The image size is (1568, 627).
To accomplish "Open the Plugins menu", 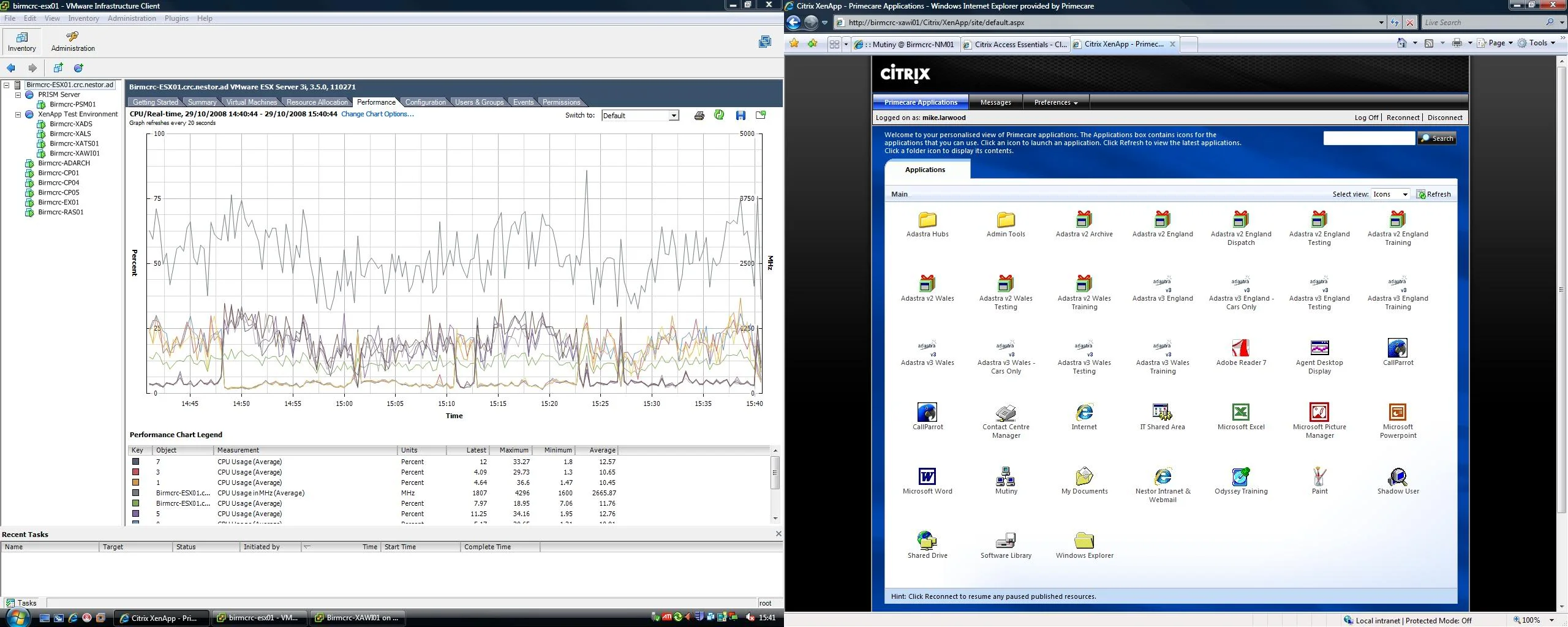I will tap(176, 18).
